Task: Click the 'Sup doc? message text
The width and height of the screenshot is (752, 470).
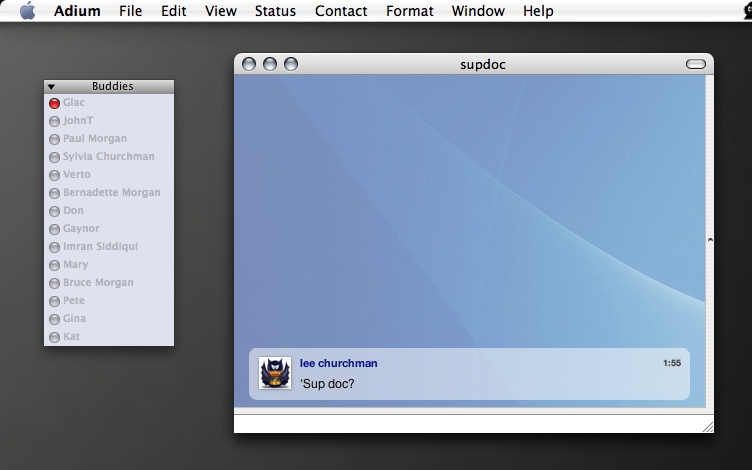Action: click(328, 384)
